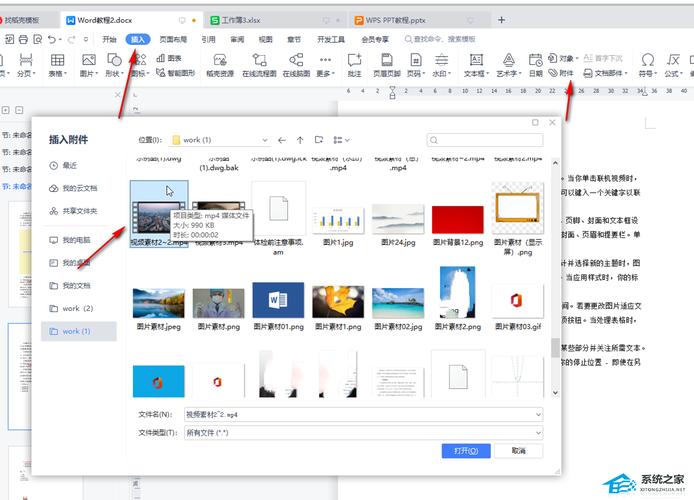
Task: Open 我的云文档 in the sidebar
Action: pos(79,188)
